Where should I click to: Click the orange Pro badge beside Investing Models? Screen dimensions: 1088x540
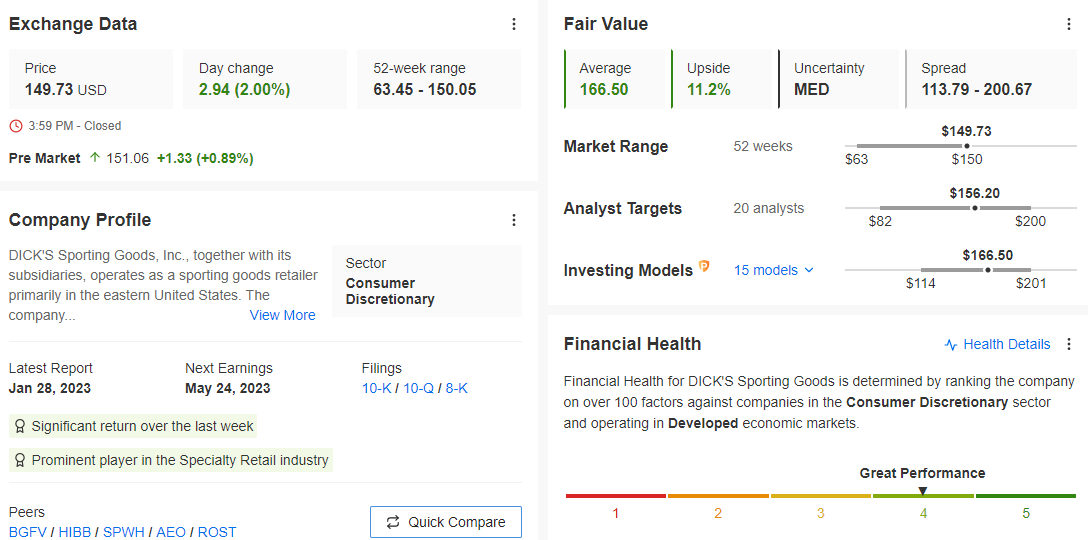click(x=704, y=266)
